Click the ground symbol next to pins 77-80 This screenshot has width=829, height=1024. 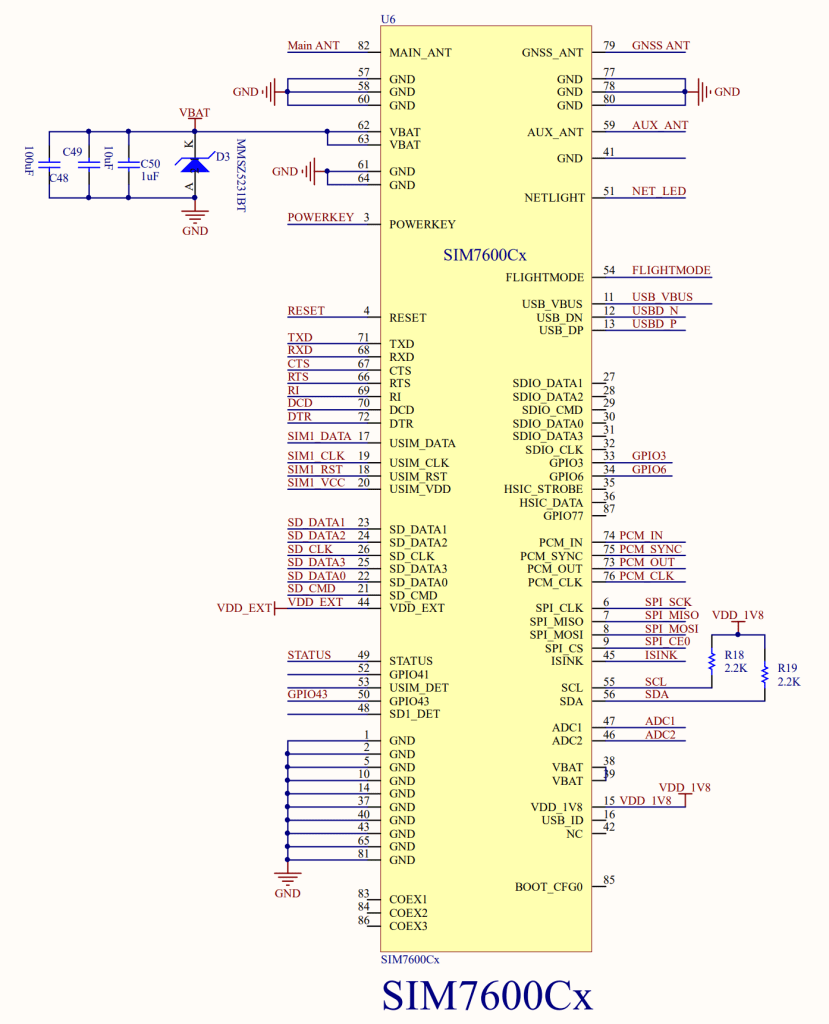[705, 92]
